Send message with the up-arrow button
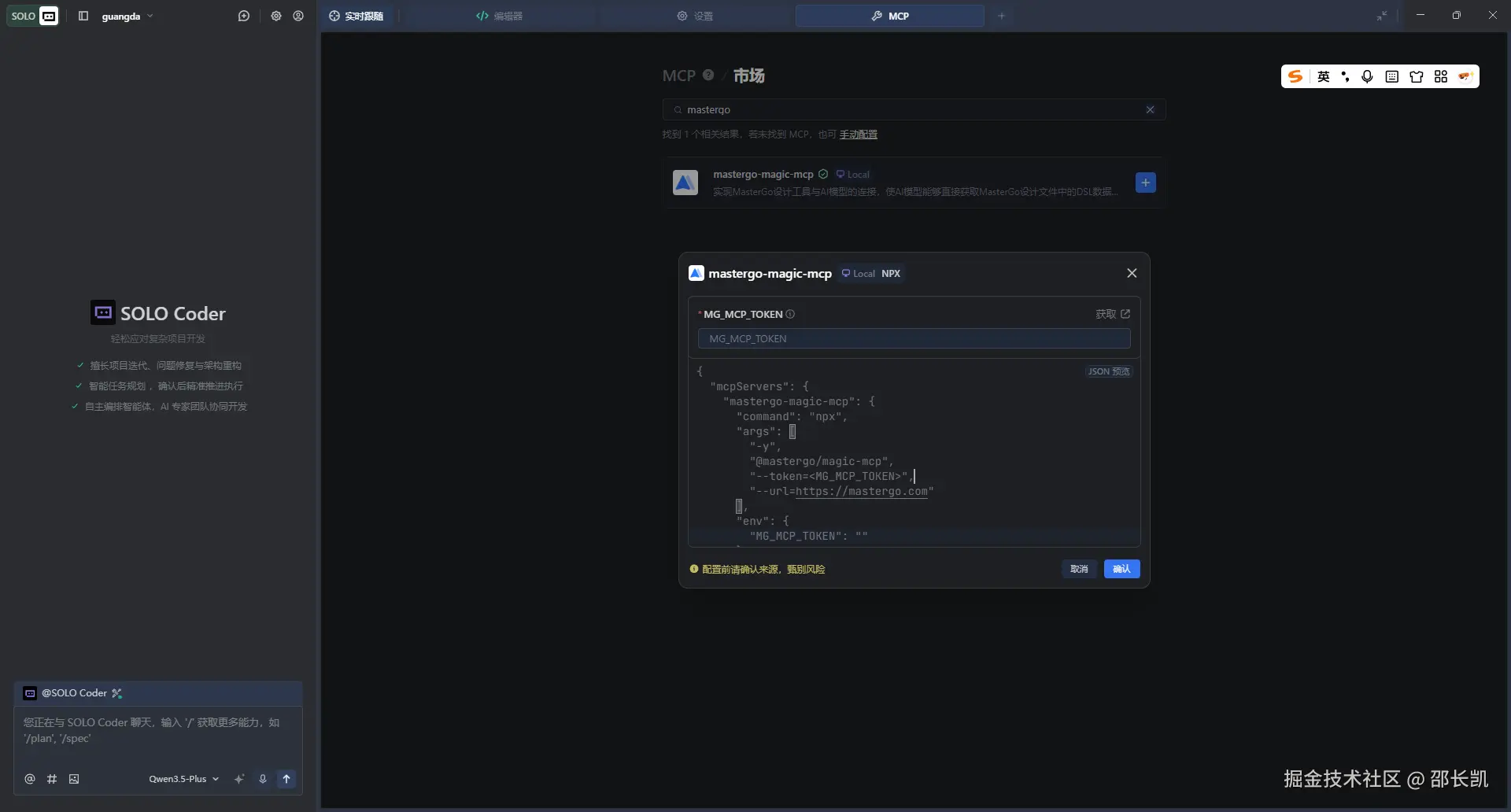 (x=286, y=779)
